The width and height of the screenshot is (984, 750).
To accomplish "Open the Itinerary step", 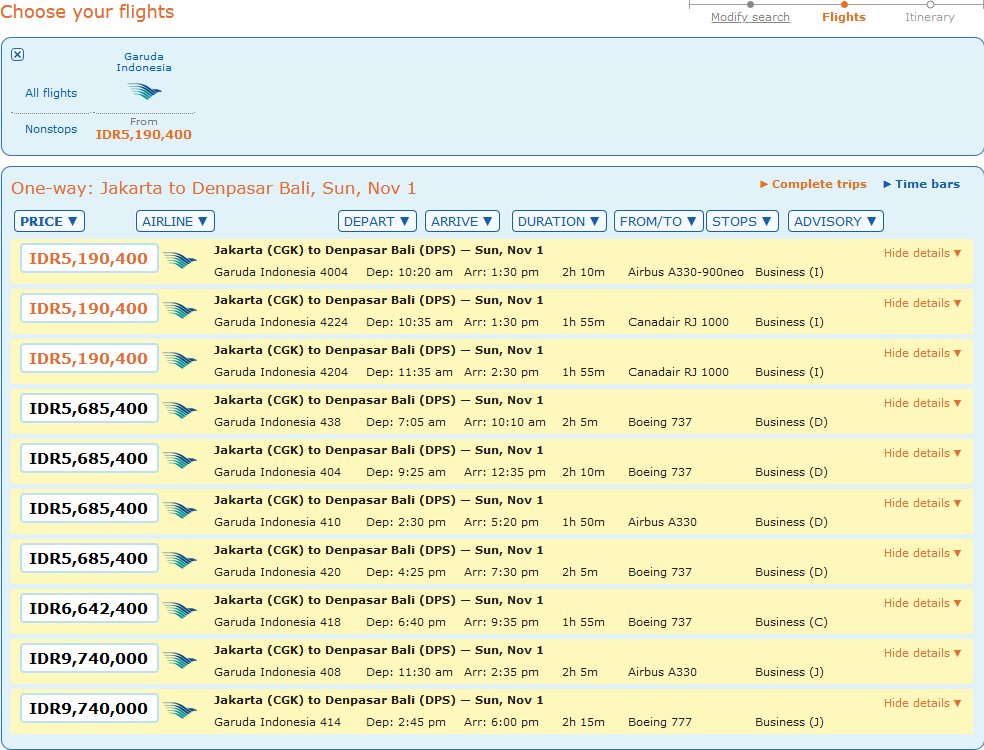I will click(929, 17).
